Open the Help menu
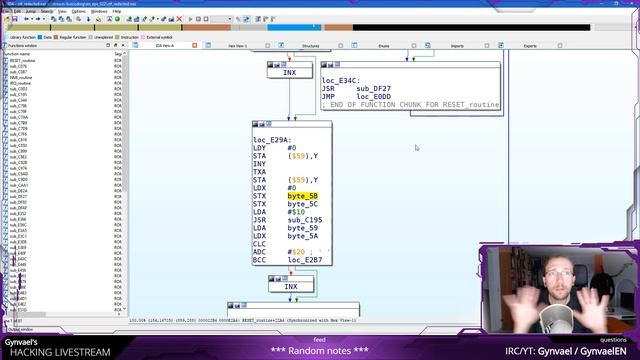 pos(117,11)
